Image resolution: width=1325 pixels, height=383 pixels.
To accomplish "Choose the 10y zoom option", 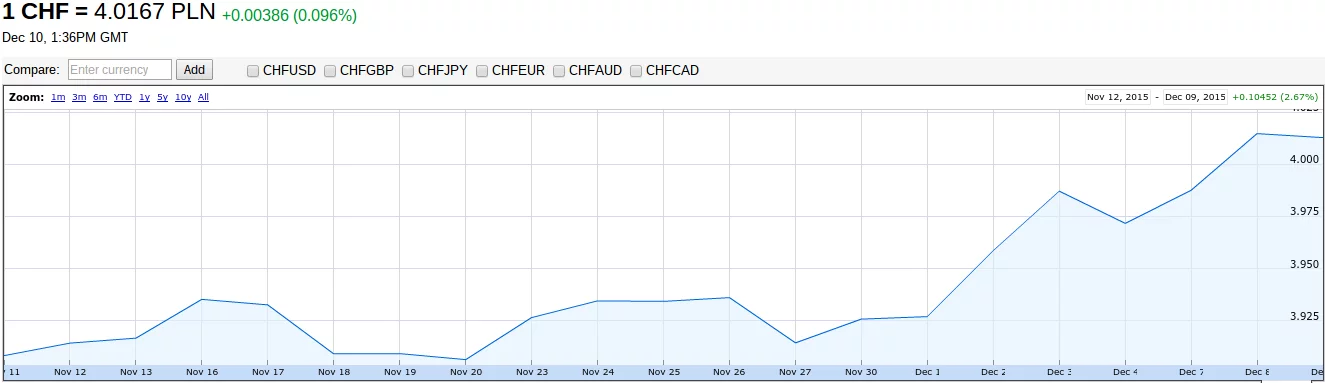I will coord(183,97).
